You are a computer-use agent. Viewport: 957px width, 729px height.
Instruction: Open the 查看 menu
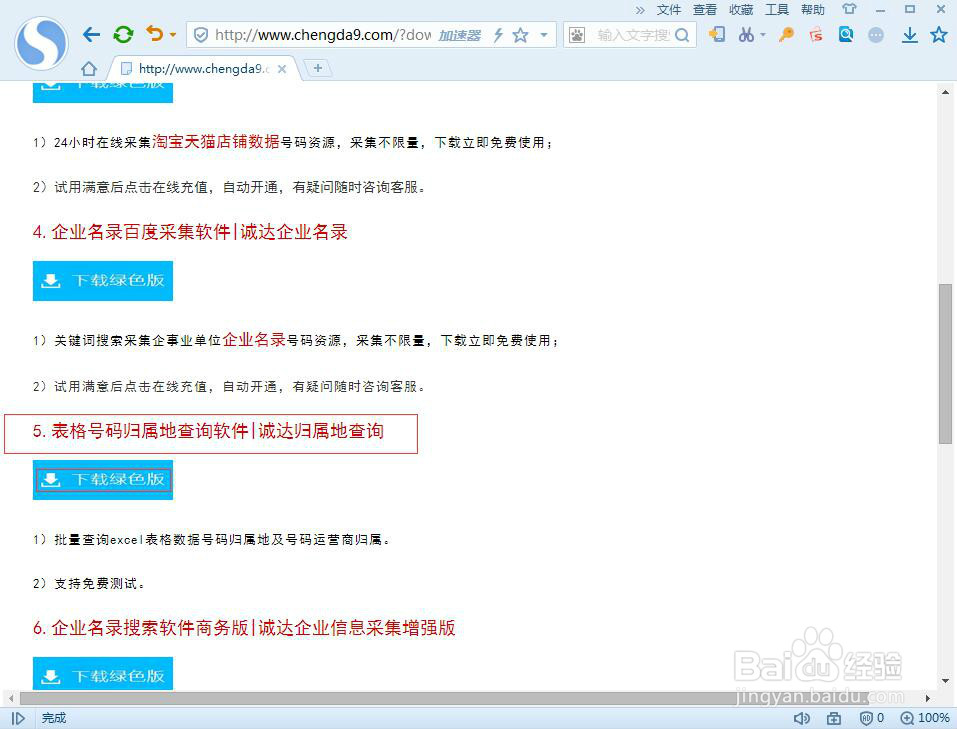[x=705, y=10]
